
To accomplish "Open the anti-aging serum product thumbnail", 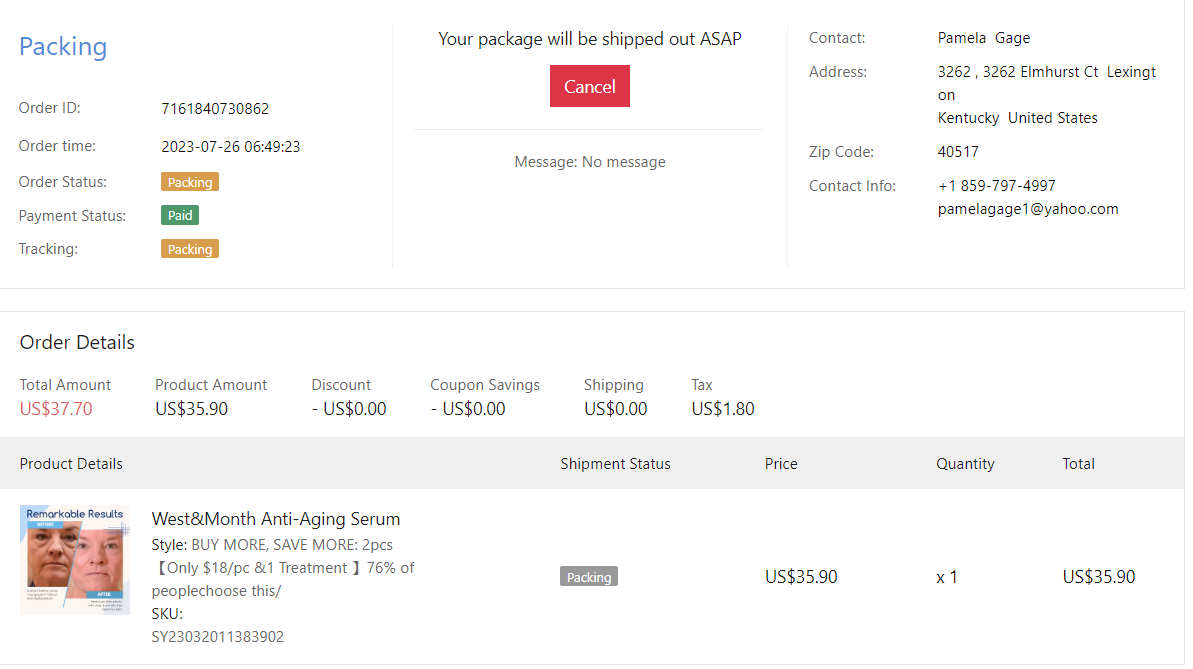I will click(75, 559).
